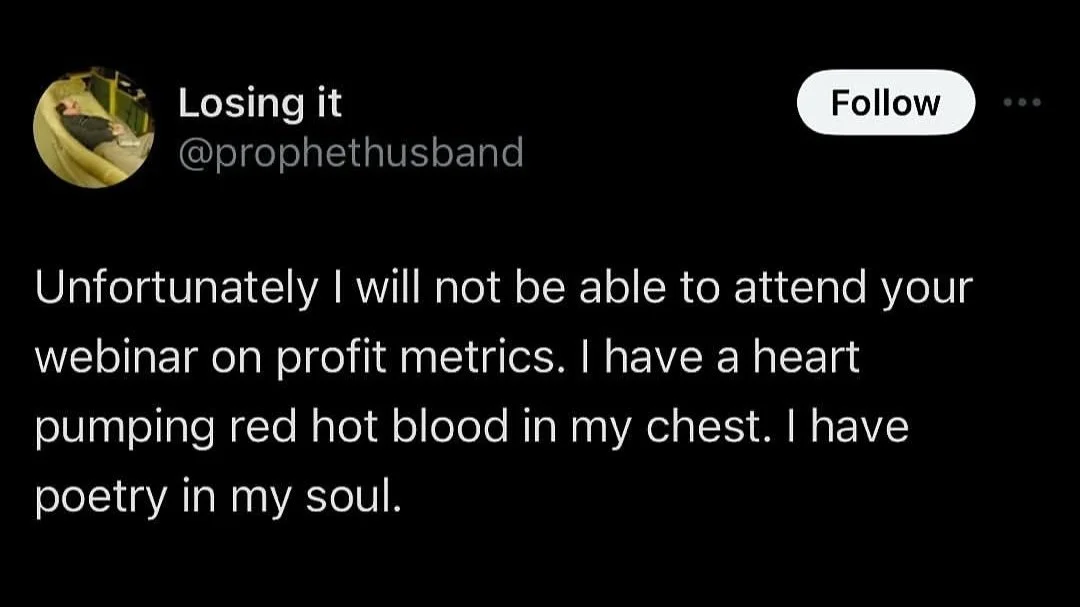Open the @prophethusband handle link
This screenshot has height=607, width=1080.
pos(350,153)
